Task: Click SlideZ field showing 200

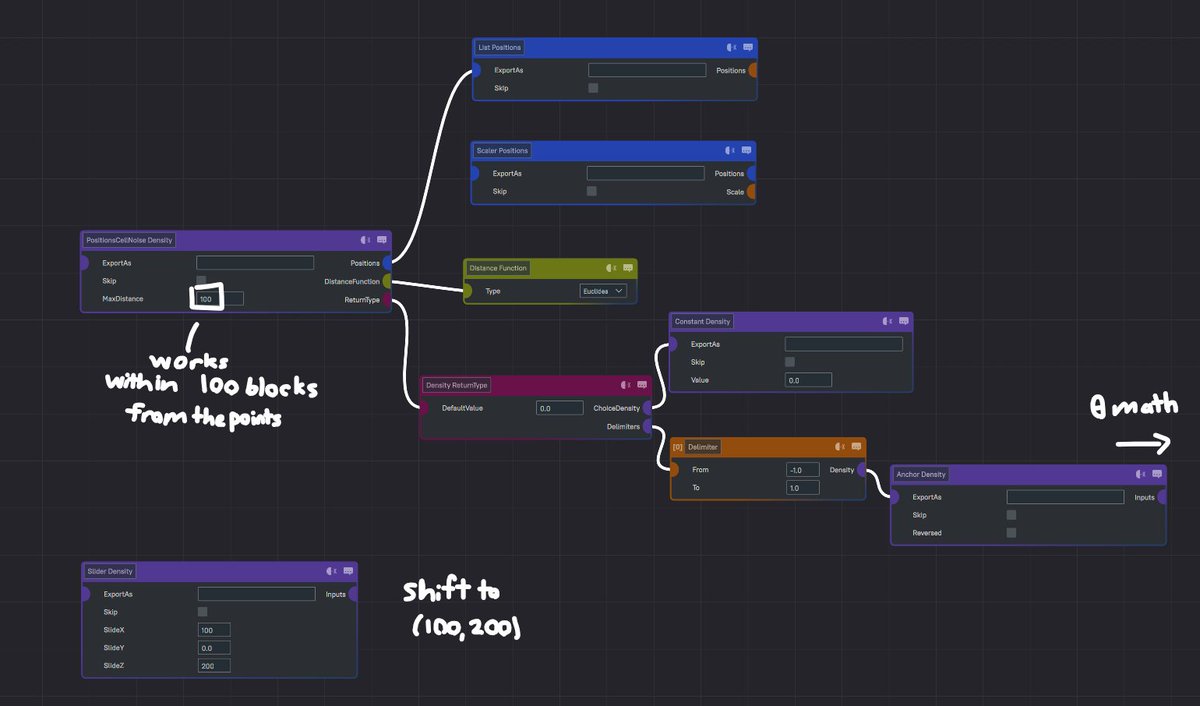Action: (x=214, y=666)
